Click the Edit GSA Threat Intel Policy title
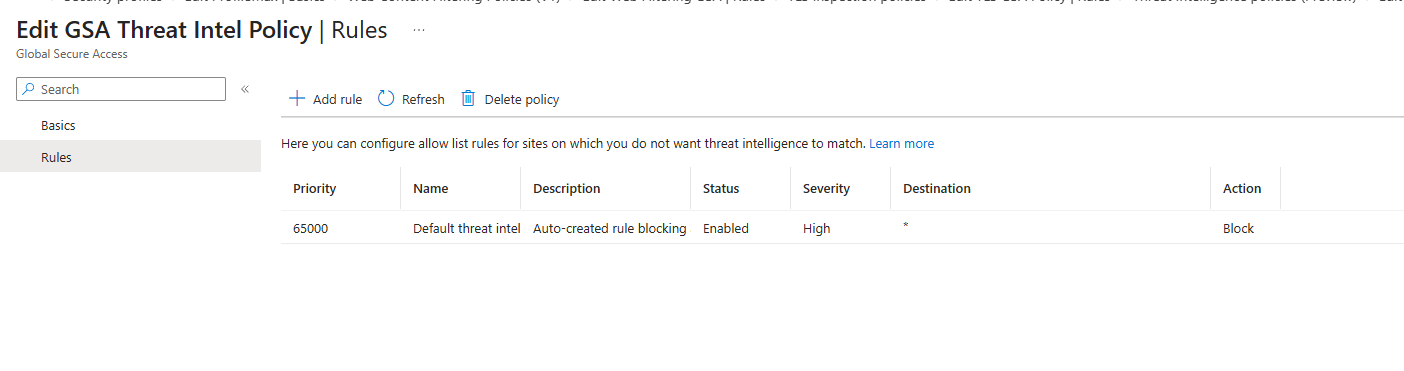 164,30
